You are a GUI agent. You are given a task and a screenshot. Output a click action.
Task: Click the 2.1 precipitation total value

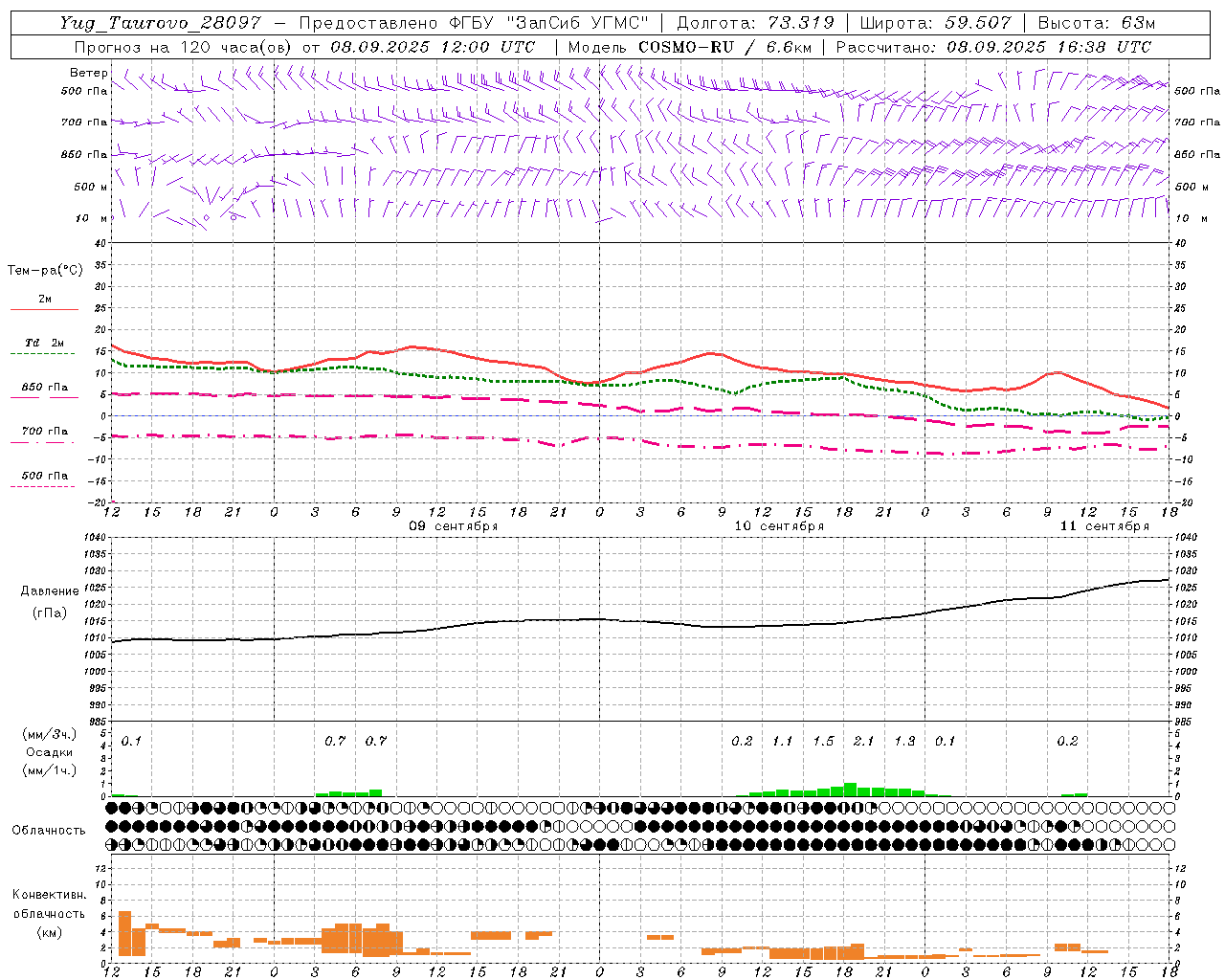click(863, 741)
